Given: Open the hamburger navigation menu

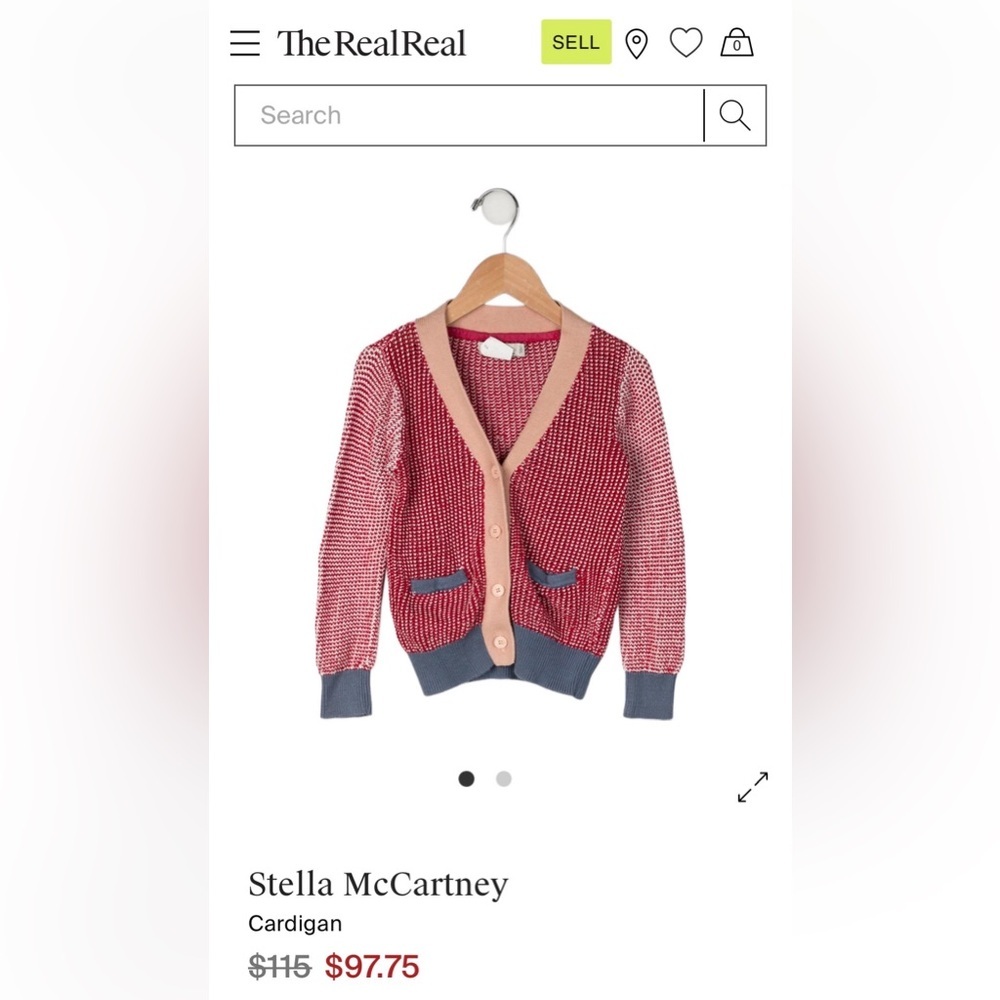Looking at the screenshot, I should (x=245, y=42).
